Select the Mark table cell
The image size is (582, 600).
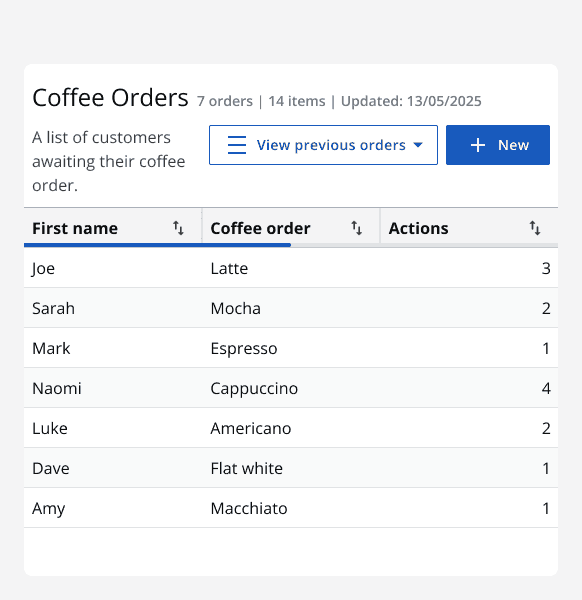point(113,348)
